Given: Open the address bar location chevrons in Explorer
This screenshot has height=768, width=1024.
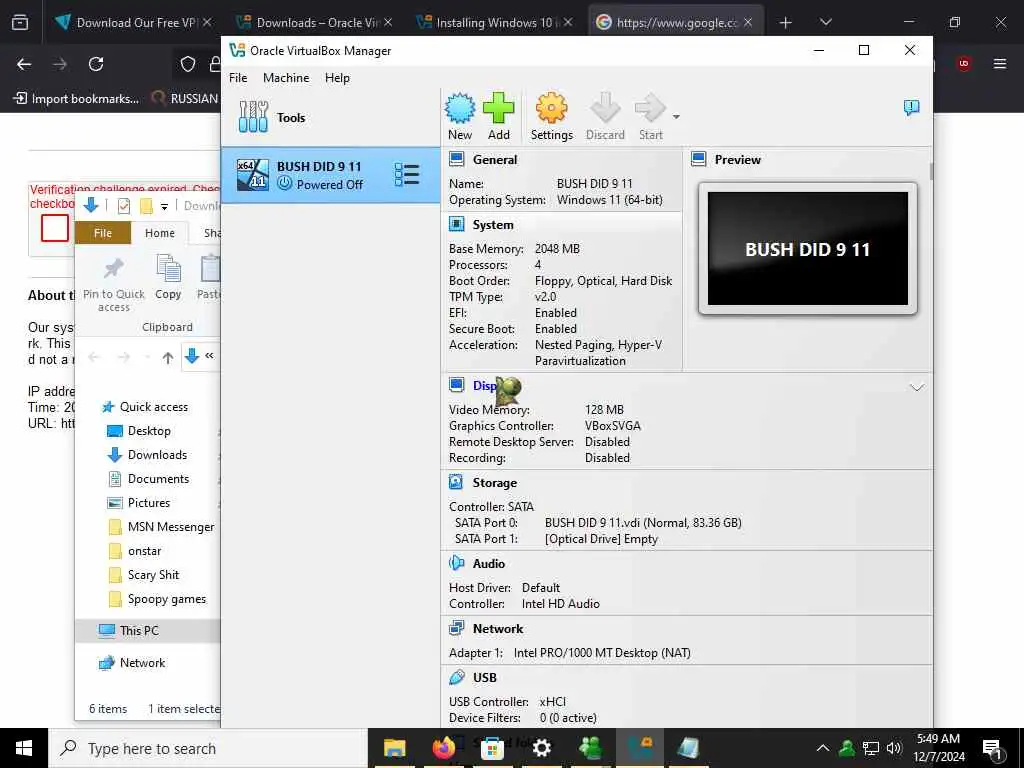Looking at the screenshot, I should click(x=209, y=356).
